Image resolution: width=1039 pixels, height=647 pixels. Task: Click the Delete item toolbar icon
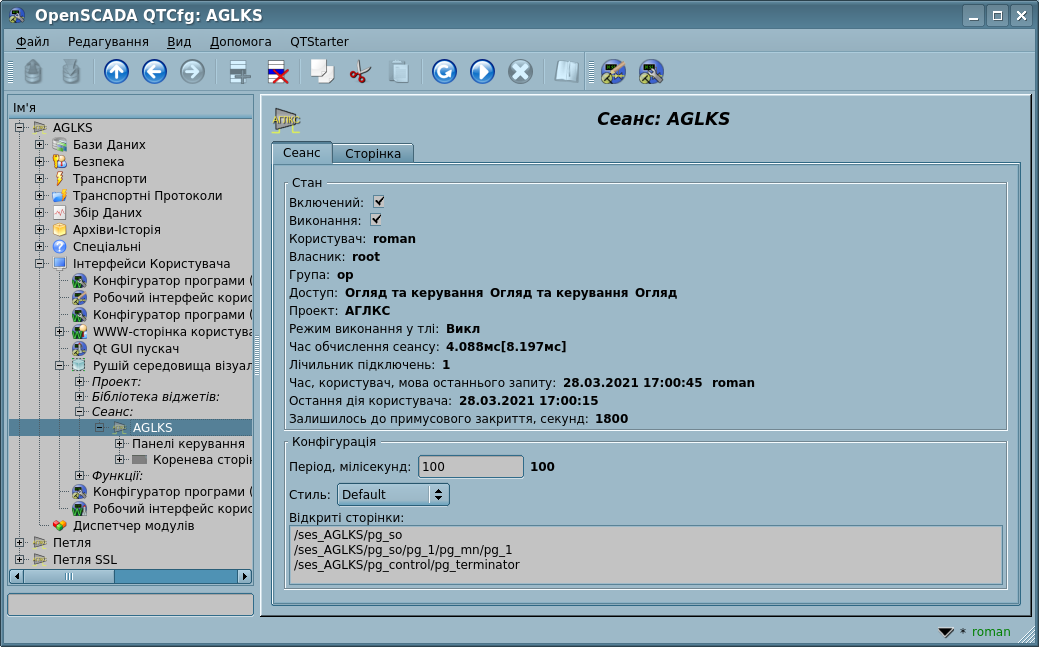pos(277,71)
